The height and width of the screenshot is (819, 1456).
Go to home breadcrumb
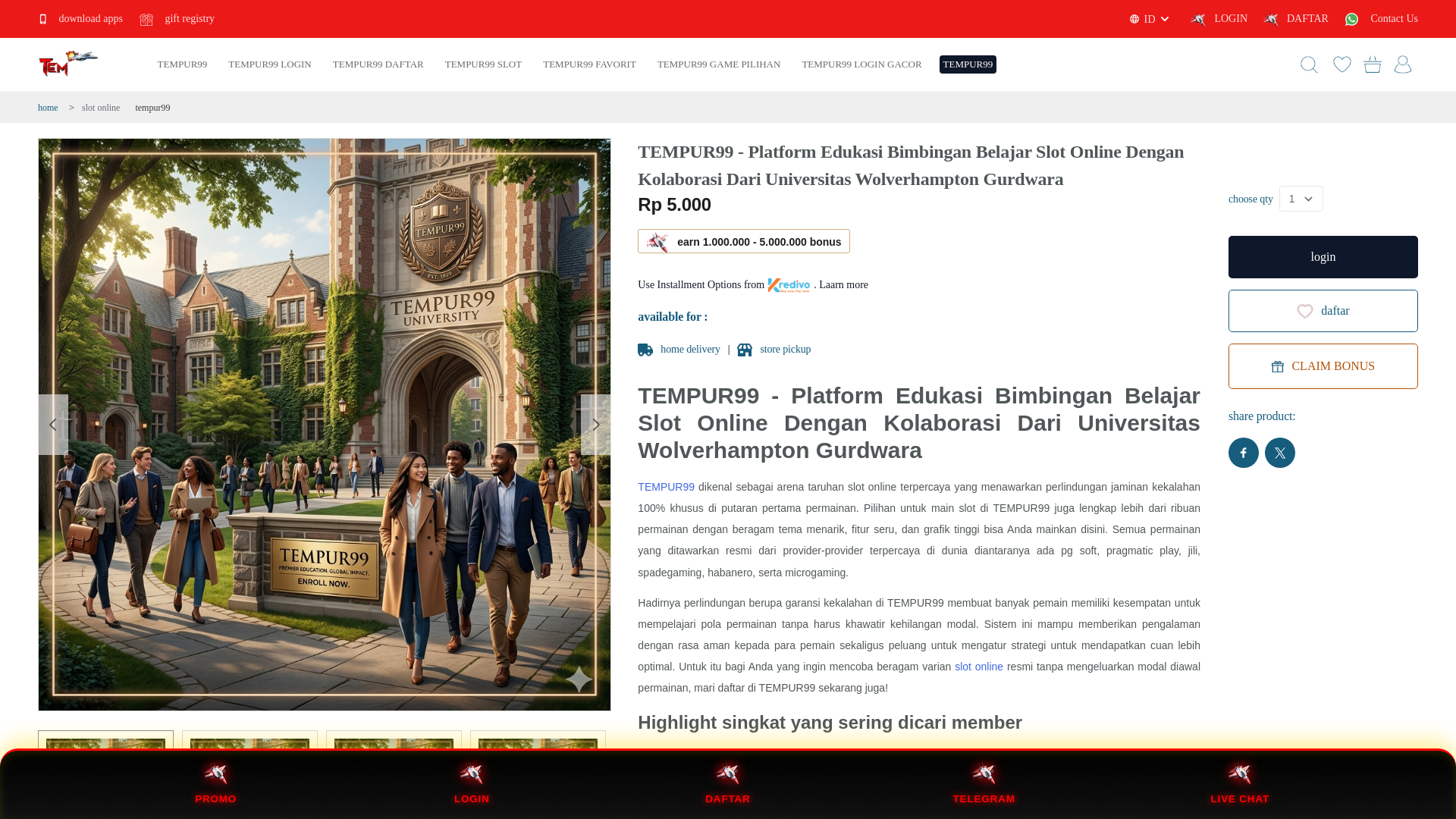coord(48,108)
